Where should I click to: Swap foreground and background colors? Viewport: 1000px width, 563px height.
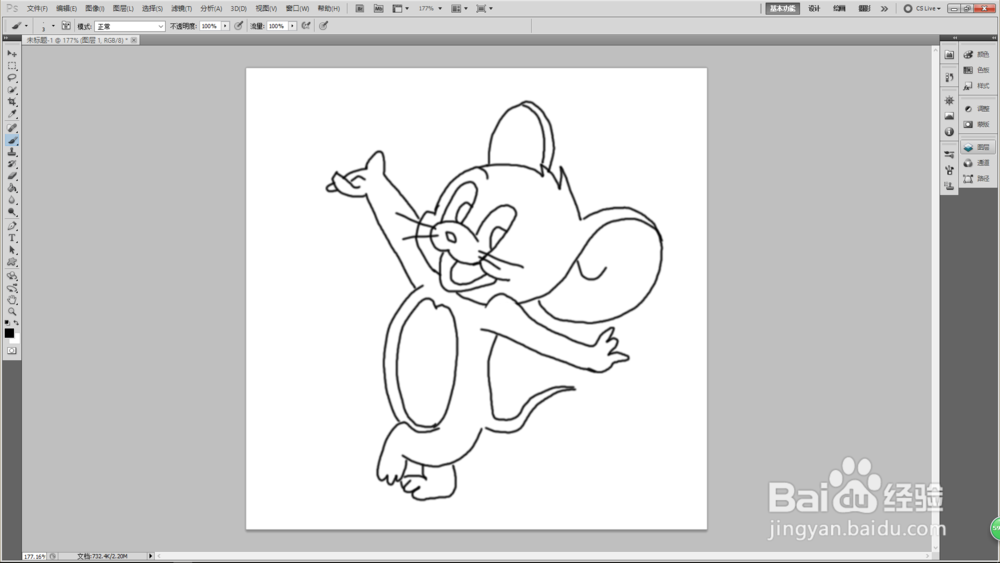click(x=17, y=323)
